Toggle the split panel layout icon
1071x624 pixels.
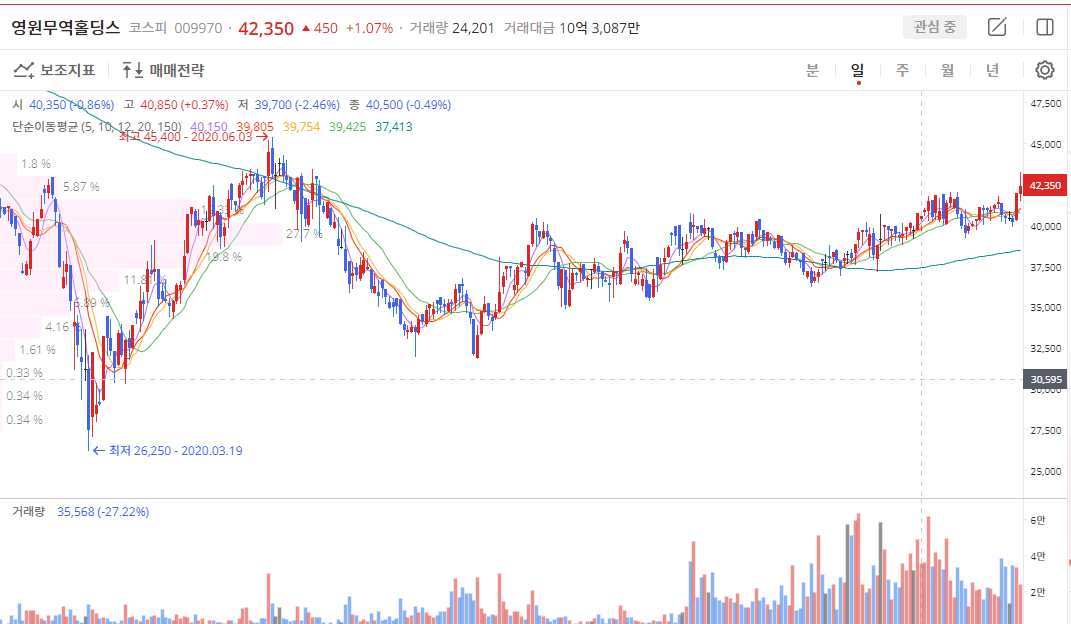coord(1045,27)
